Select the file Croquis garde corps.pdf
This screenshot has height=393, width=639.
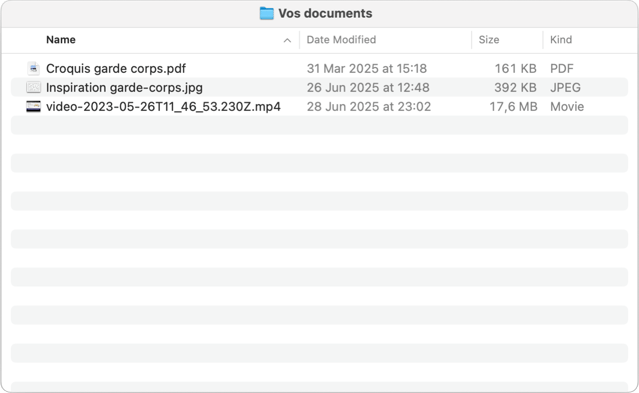point(116,68)
